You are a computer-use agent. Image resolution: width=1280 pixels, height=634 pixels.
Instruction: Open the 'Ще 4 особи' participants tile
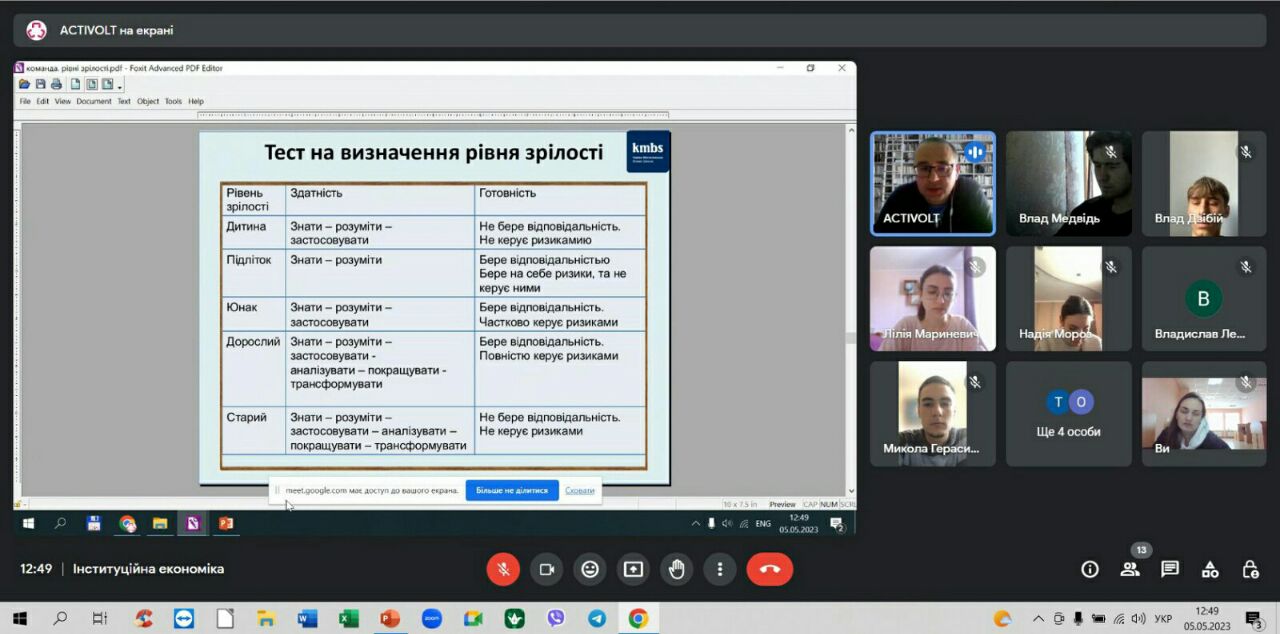click(x=1068, y=413)
